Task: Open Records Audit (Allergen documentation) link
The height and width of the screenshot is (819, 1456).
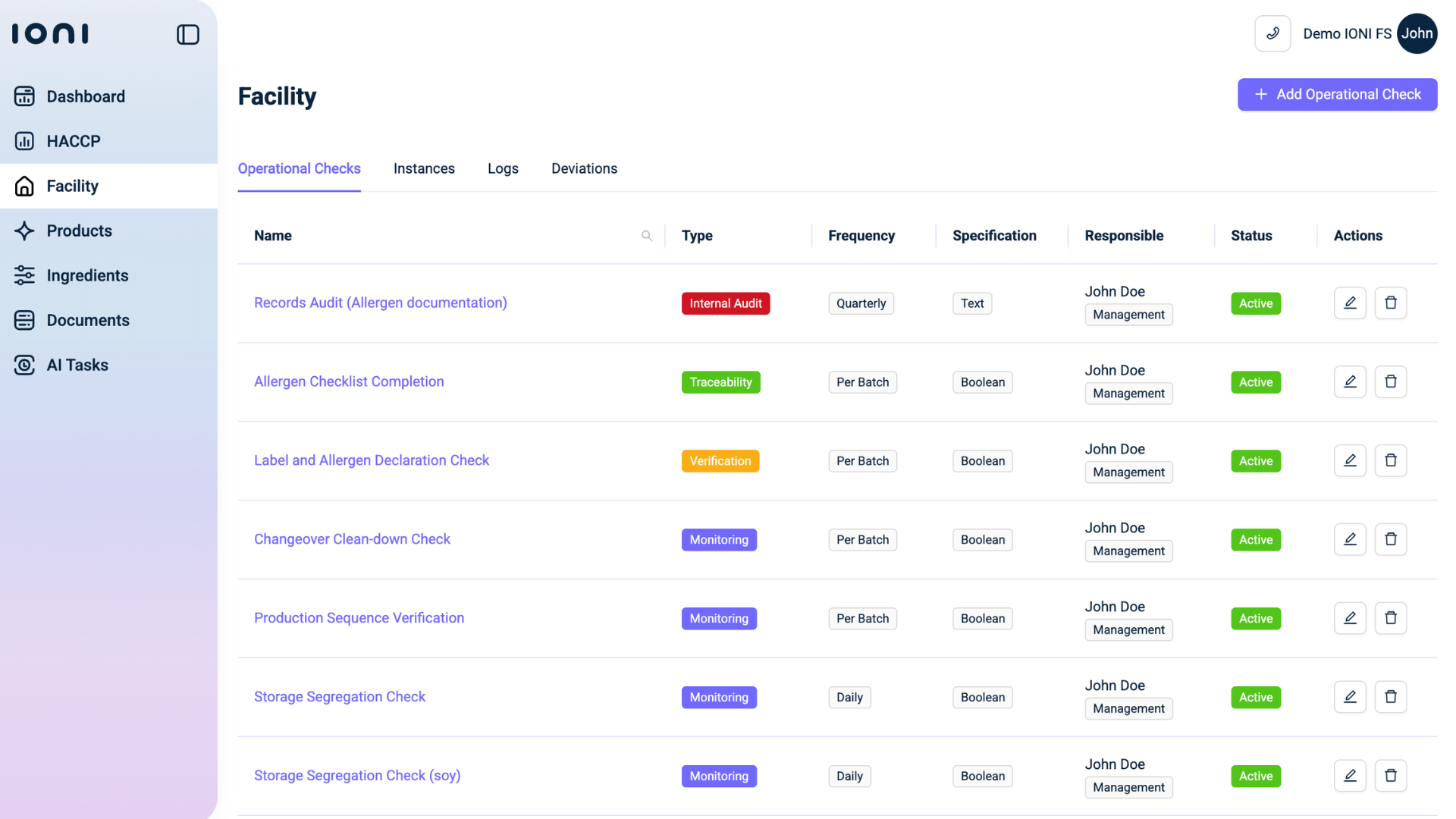Action: click(x=380, y=303)
